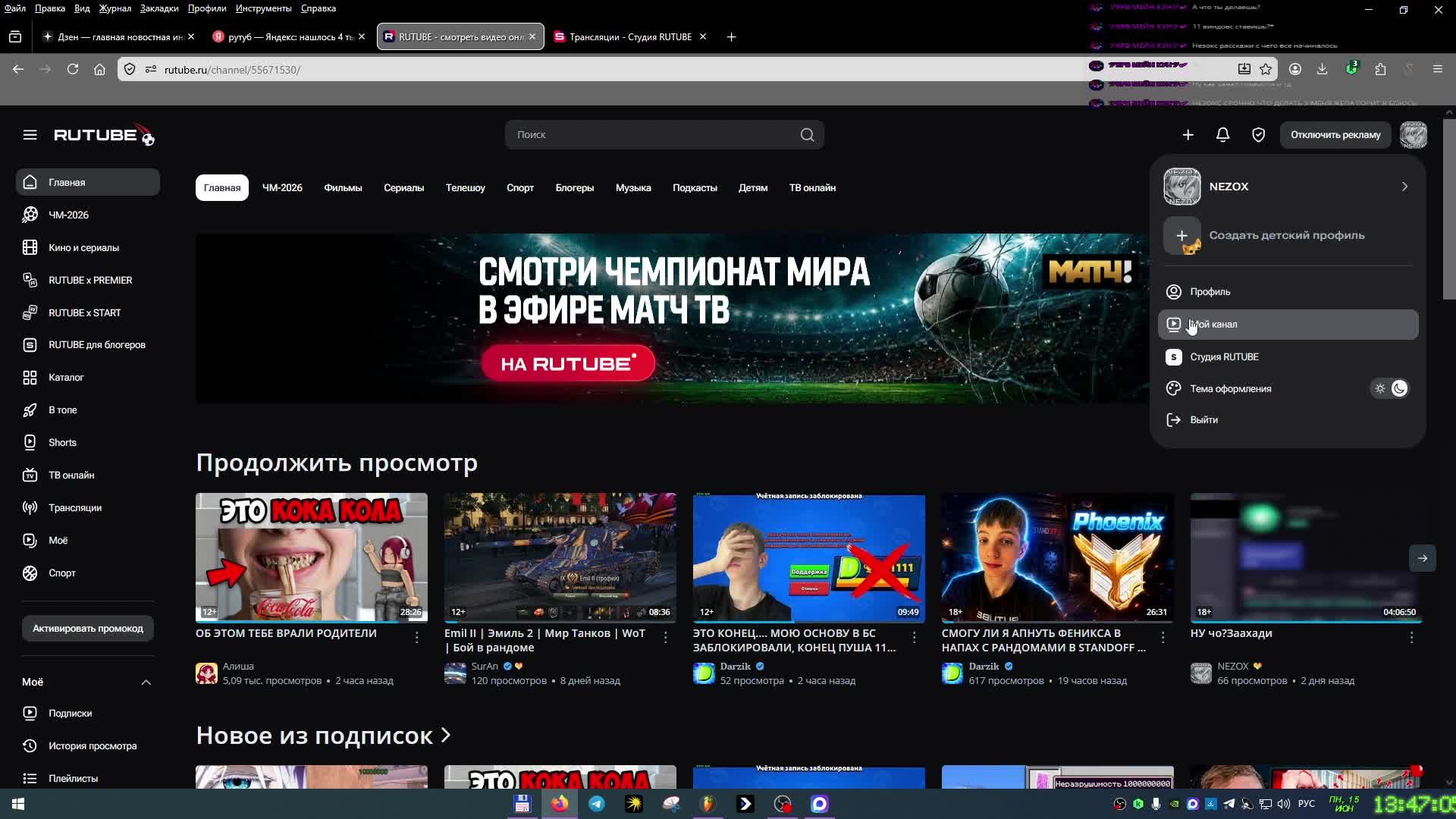Open options for ЭТО КОНЕЦ video
The width and height of the screenshot is (1456, 819).
coord(914,638)
